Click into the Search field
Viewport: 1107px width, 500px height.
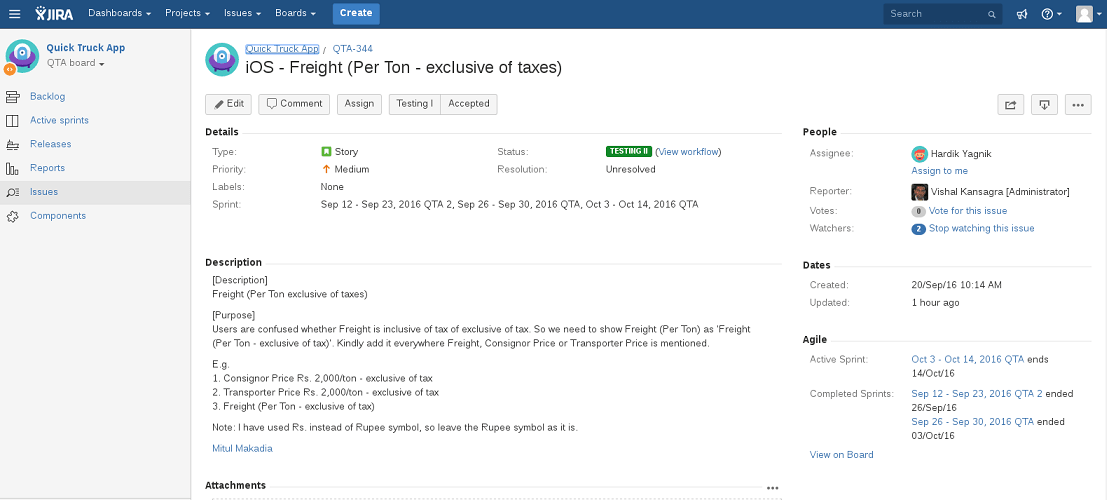(x=942, y=14)
